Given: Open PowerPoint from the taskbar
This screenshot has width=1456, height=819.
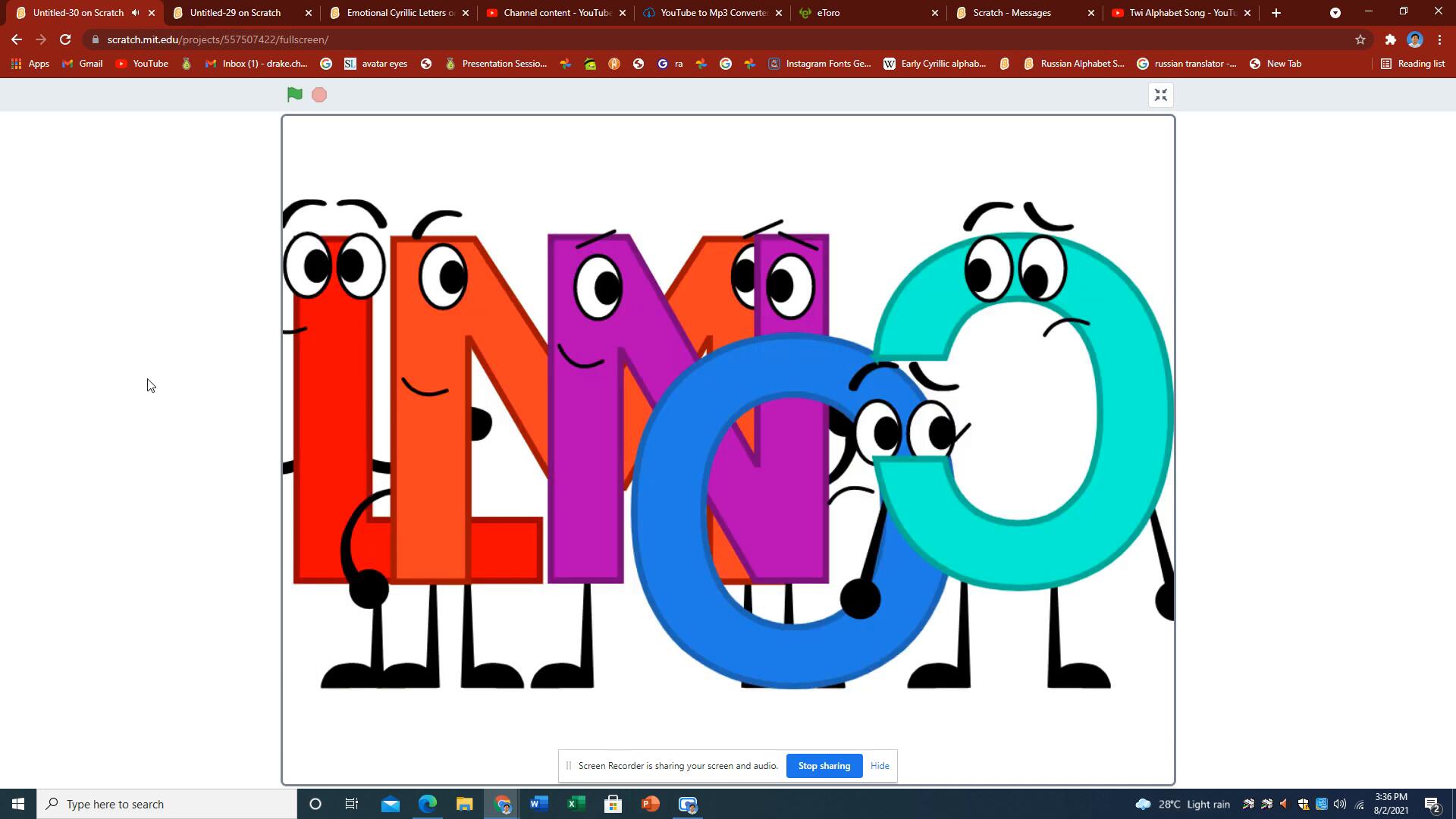Looking at the screenshot, I should click(651, 804).
